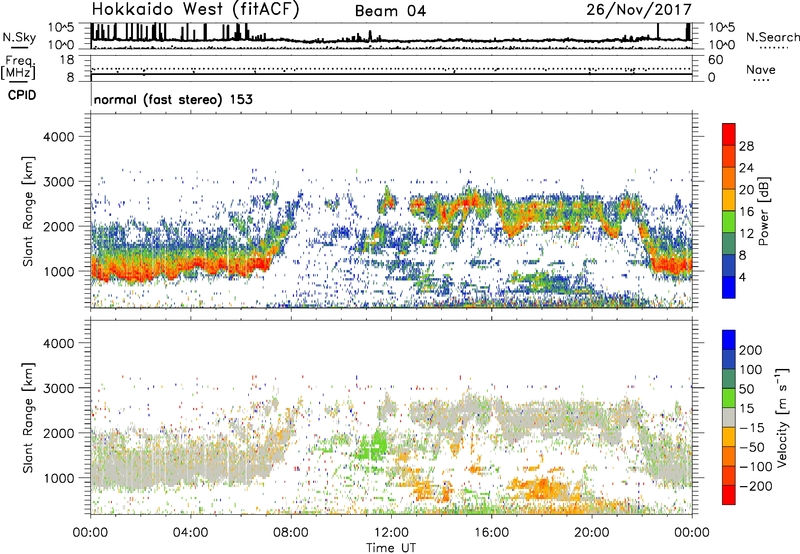
Task: Click the Velocity color bar
Action: click(x=729, y=417)
